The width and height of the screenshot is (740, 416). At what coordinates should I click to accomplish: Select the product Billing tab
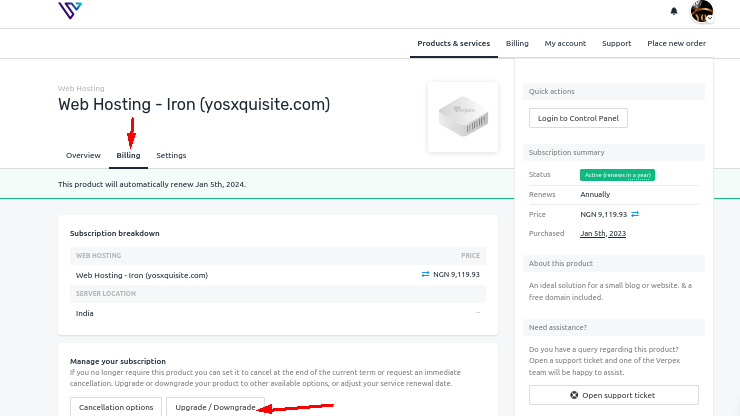point(128,155)
